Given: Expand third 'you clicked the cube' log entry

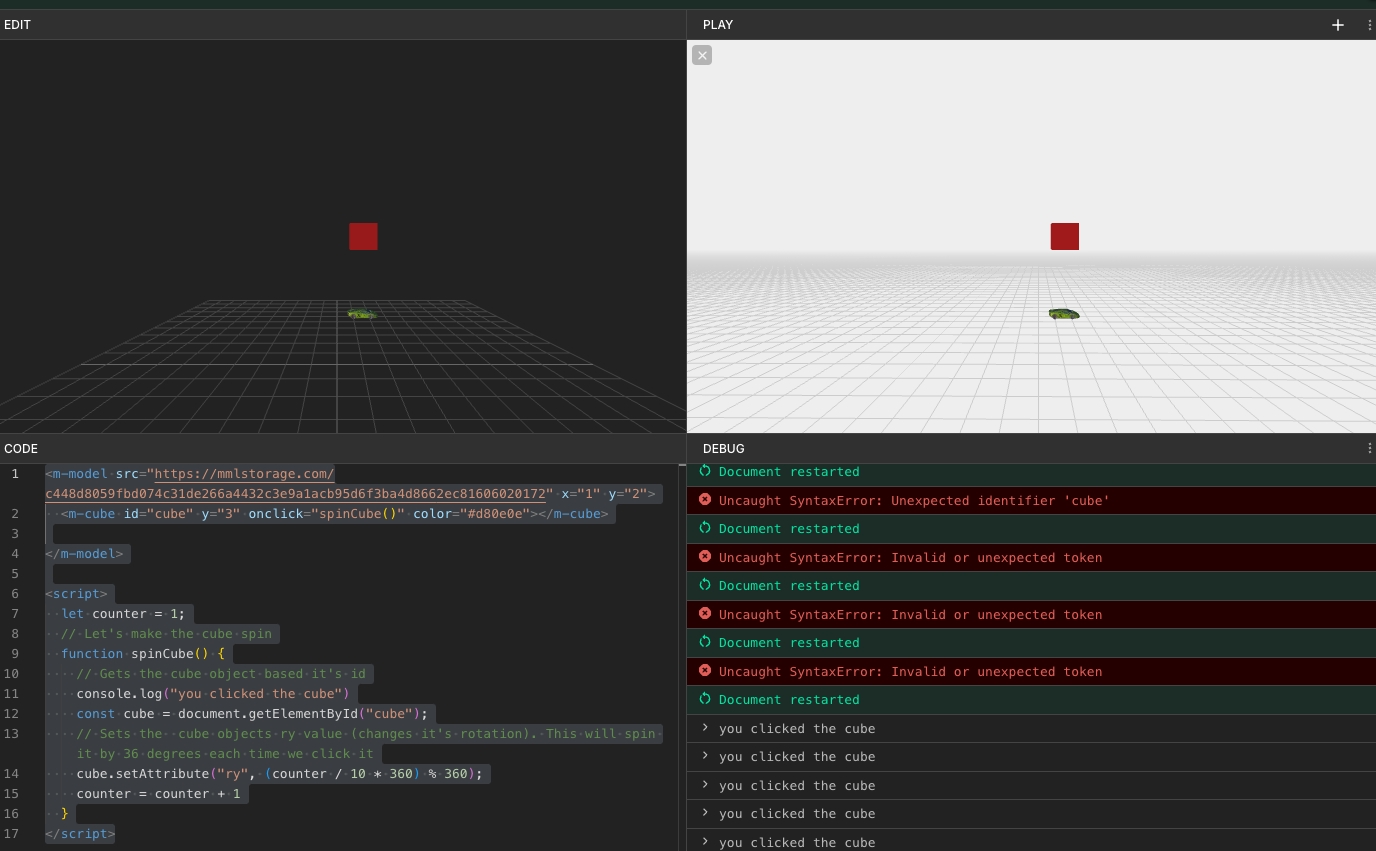Looking at the screenshot, I should click(x=705, y=785).
